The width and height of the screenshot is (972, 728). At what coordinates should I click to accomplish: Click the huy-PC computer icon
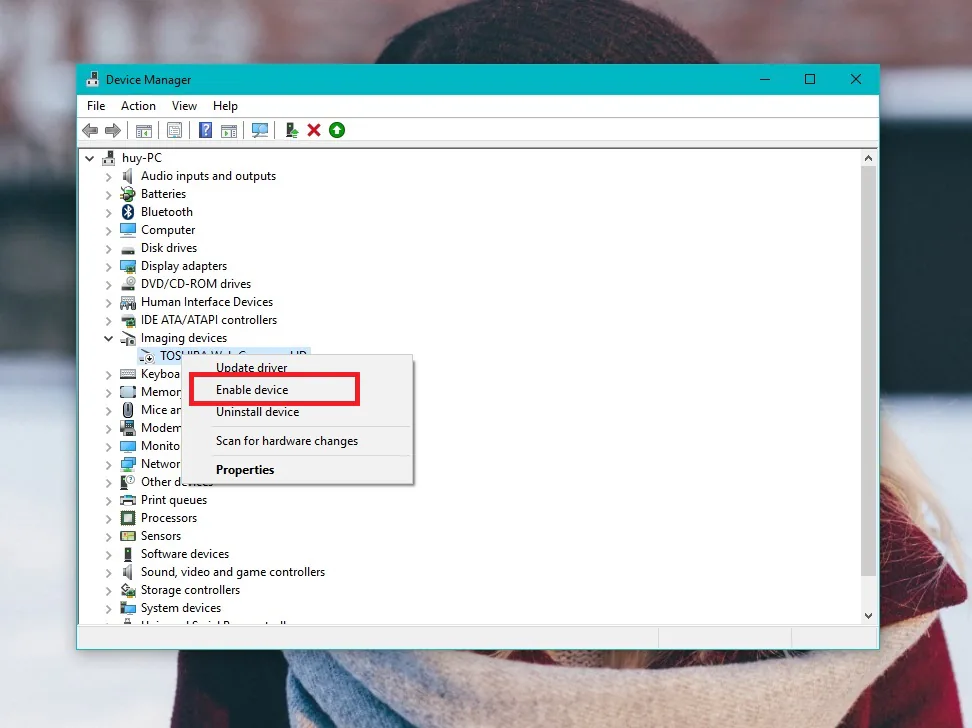[x=108, y=158]
